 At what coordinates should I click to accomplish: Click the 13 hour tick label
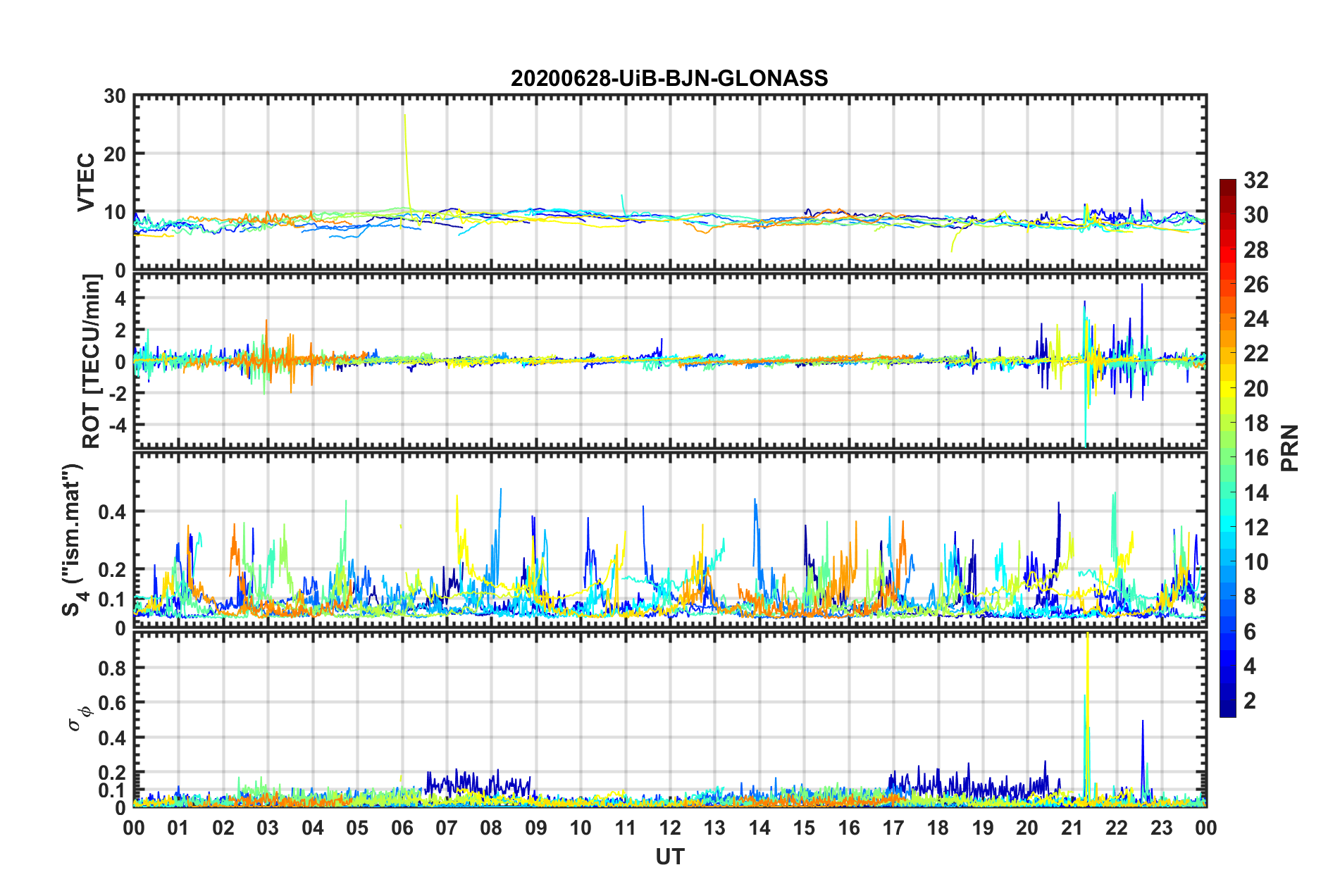714,828
